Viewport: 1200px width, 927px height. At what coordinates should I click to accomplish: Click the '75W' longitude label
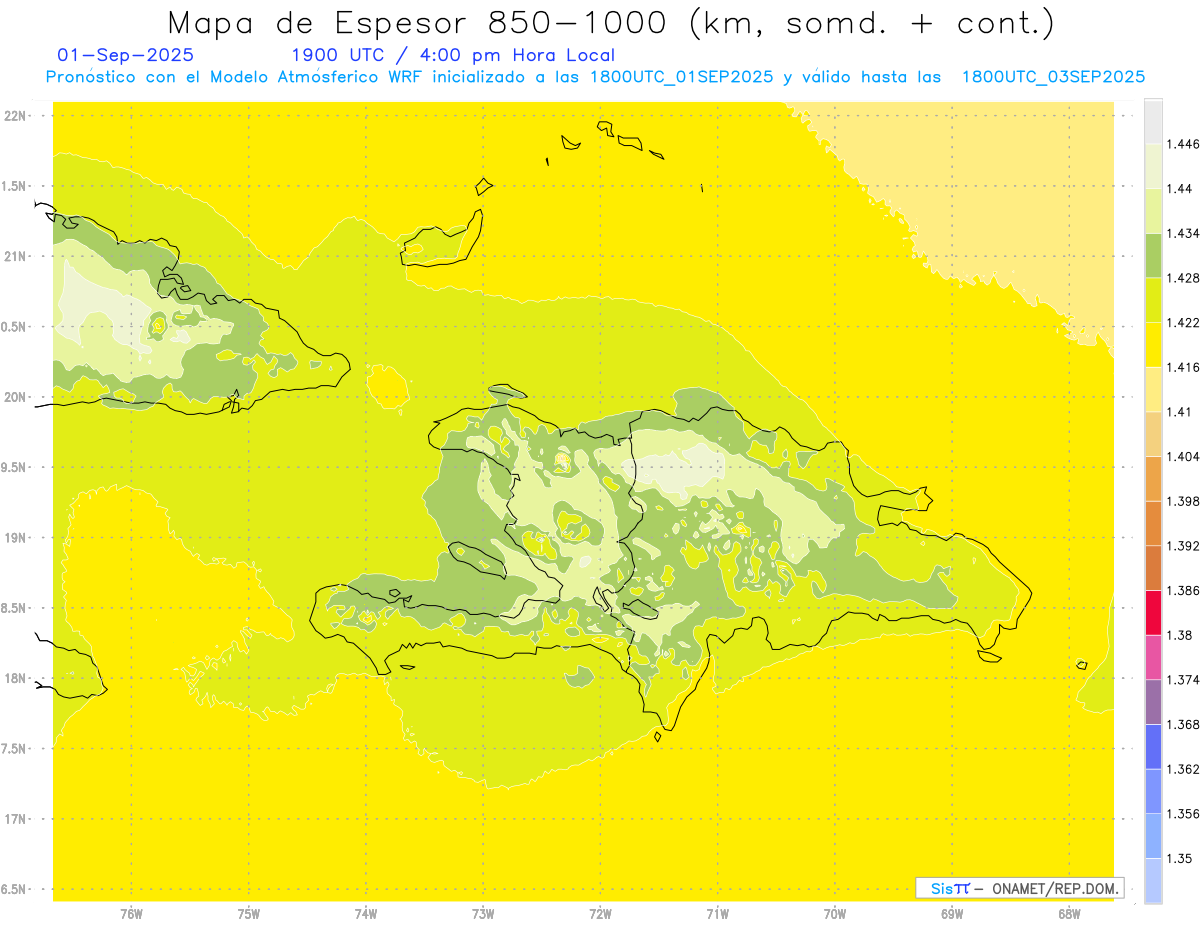tap(248, 914)
